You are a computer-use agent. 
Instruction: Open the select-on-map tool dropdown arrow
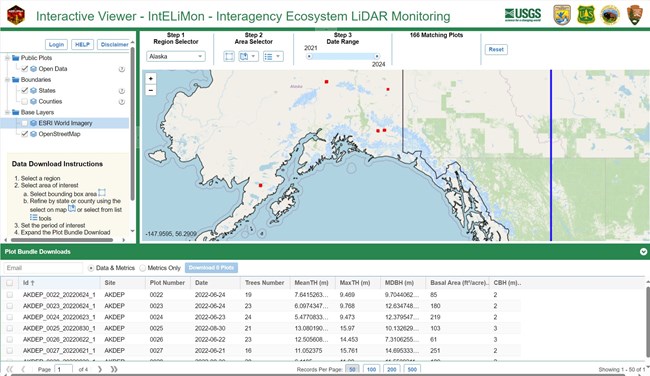point(254,56)
